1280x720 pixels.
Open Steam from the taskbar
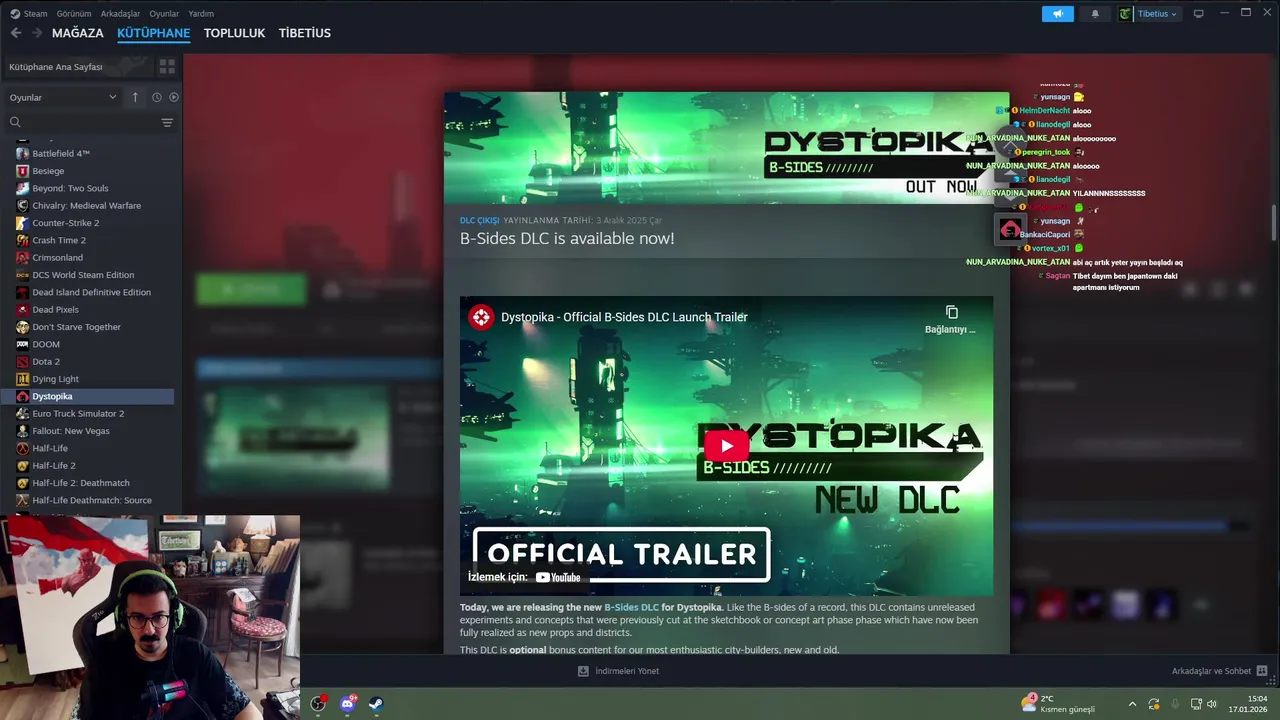pyautogui.click(x=376, y=703)
